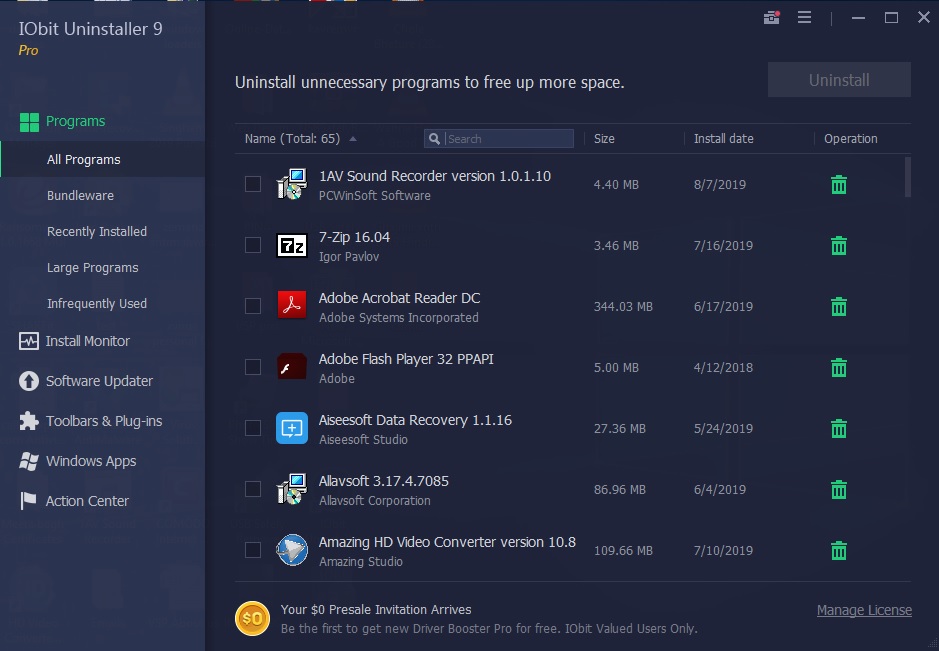Image resolution: width=939 pixels, height=651 pixels.
Task: Click trash icon for Allavsoft
Action: click(x=839, y=490)
